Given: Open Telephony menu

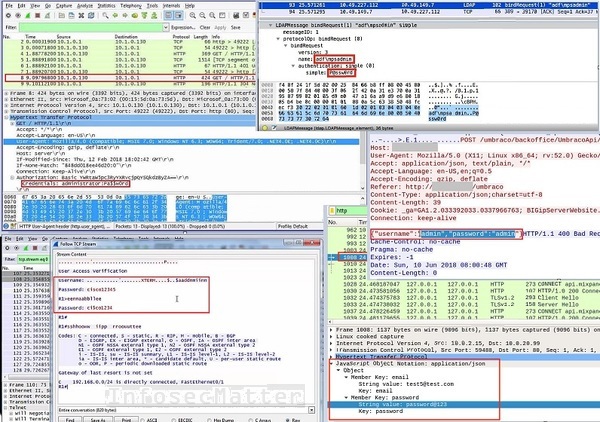Looking at the screenshot, I should click(x=131, y=6).
